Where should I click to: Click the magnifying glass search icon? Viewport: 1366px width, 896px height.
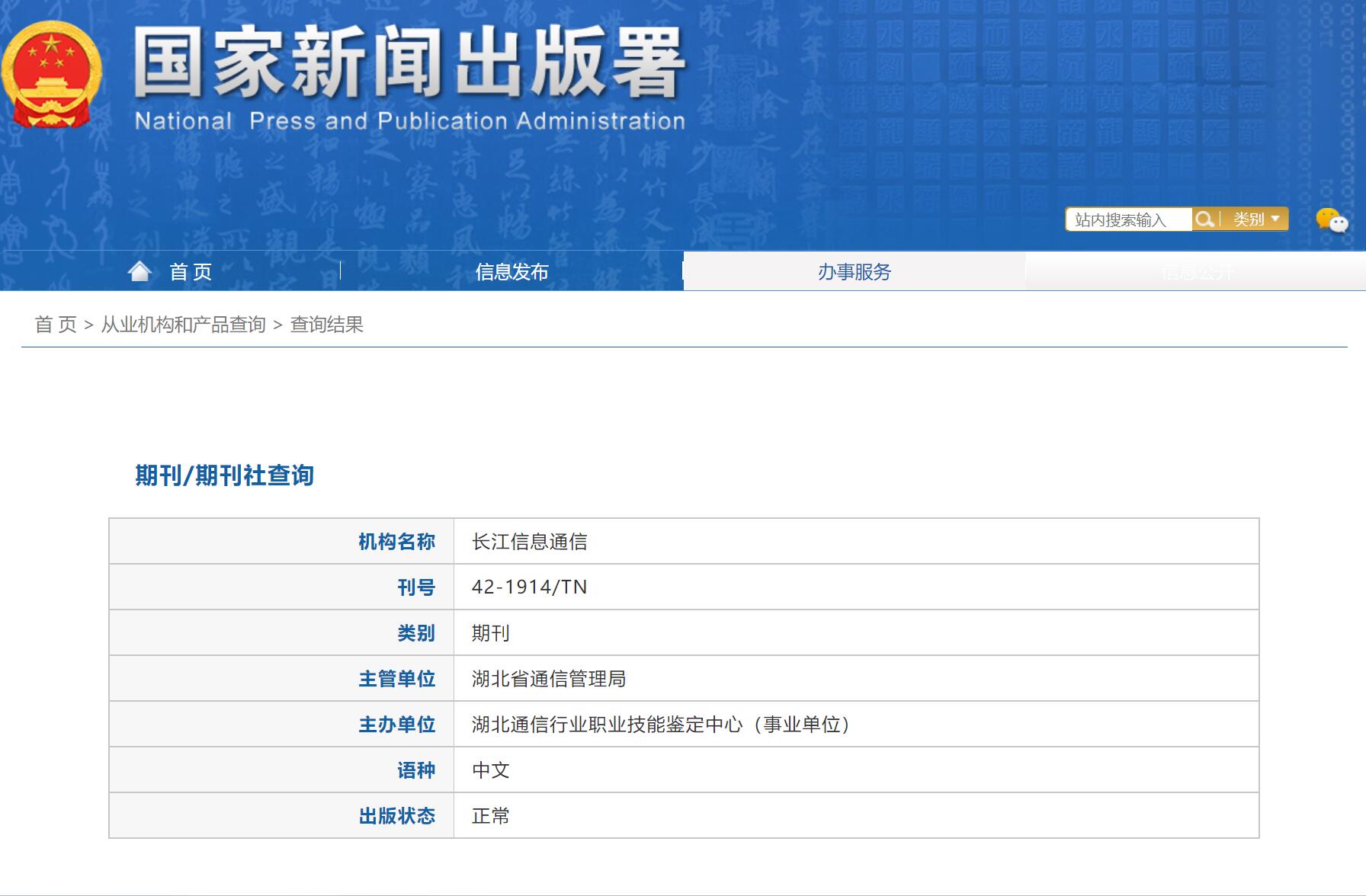(x=1204, y=219)
